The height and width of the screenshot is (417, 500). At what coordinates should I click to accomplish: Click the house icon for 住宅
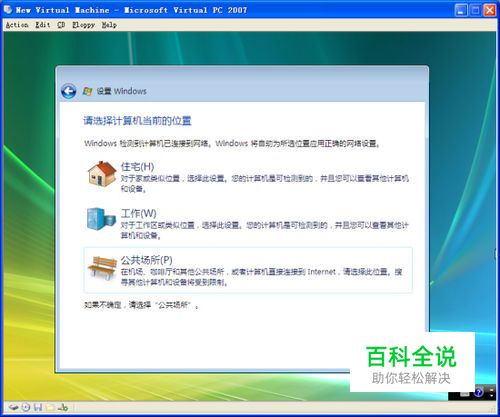tap(102, 174)
